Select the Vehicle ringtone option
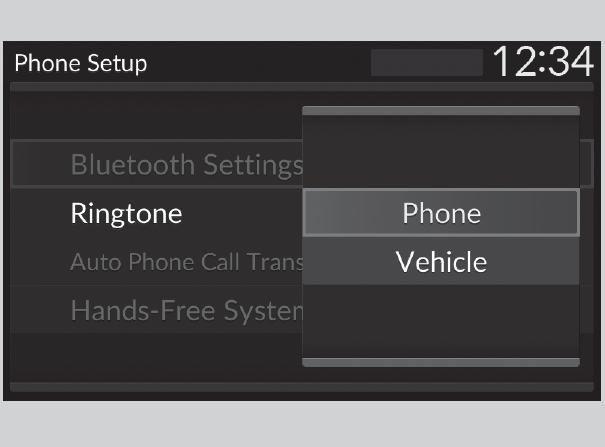Screen dimensions: 605x447 pyautogui.click(x=441, y=262)
